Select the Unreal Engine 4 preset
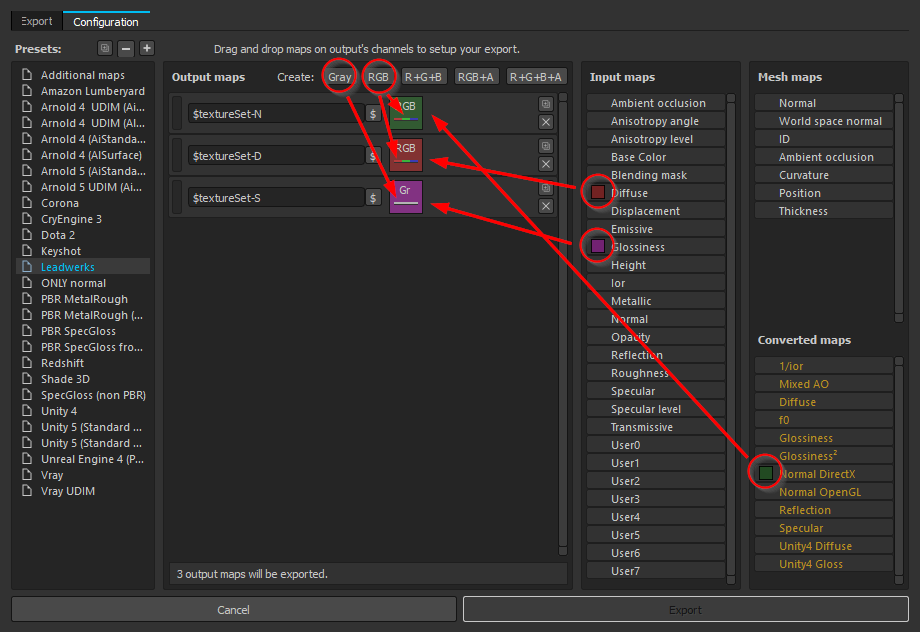 pos(92,459)
